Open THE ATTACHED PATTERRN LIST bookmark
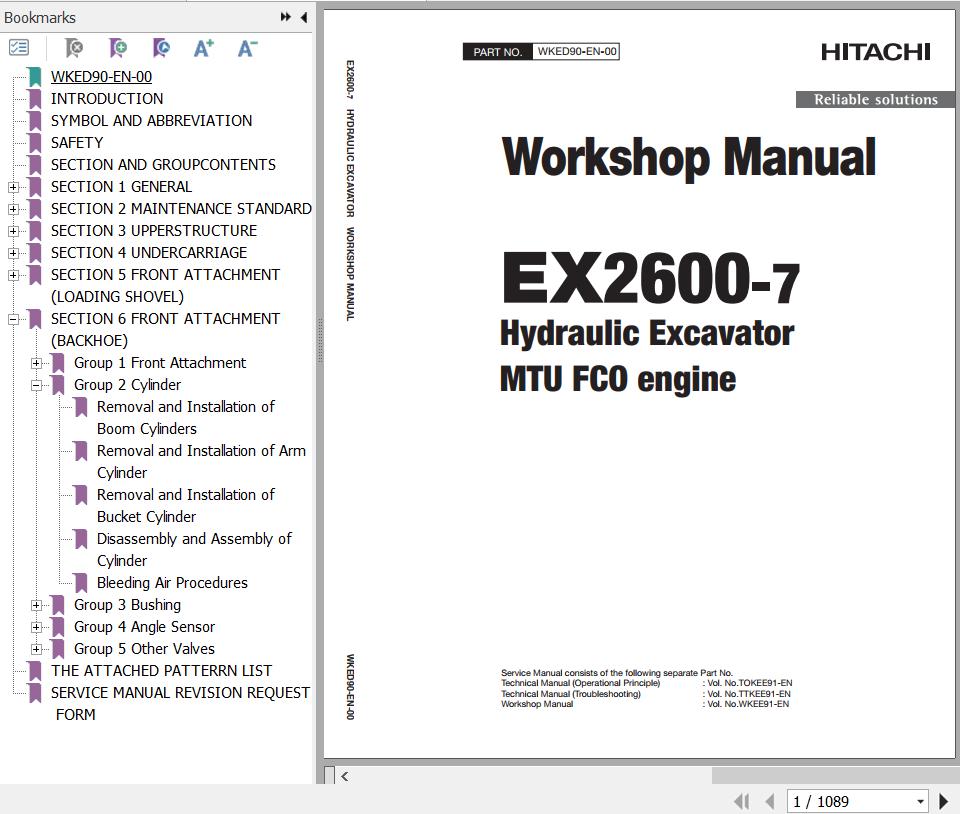Viewport: 960px width, 814px height. [x=162, y=671]
